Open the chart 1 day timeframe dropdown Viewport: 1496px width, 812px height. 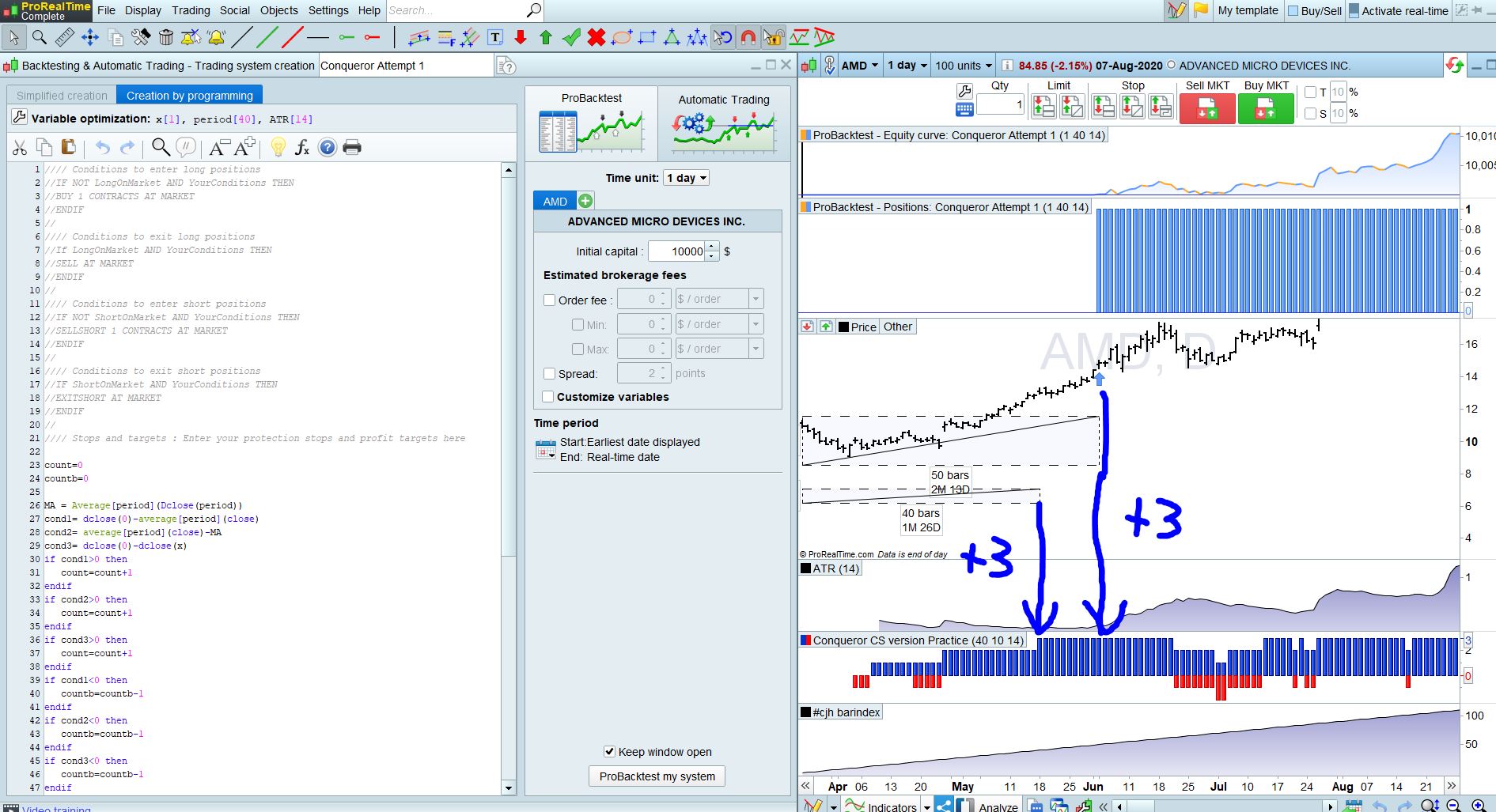pyautogui.click(x=907, y=66)
